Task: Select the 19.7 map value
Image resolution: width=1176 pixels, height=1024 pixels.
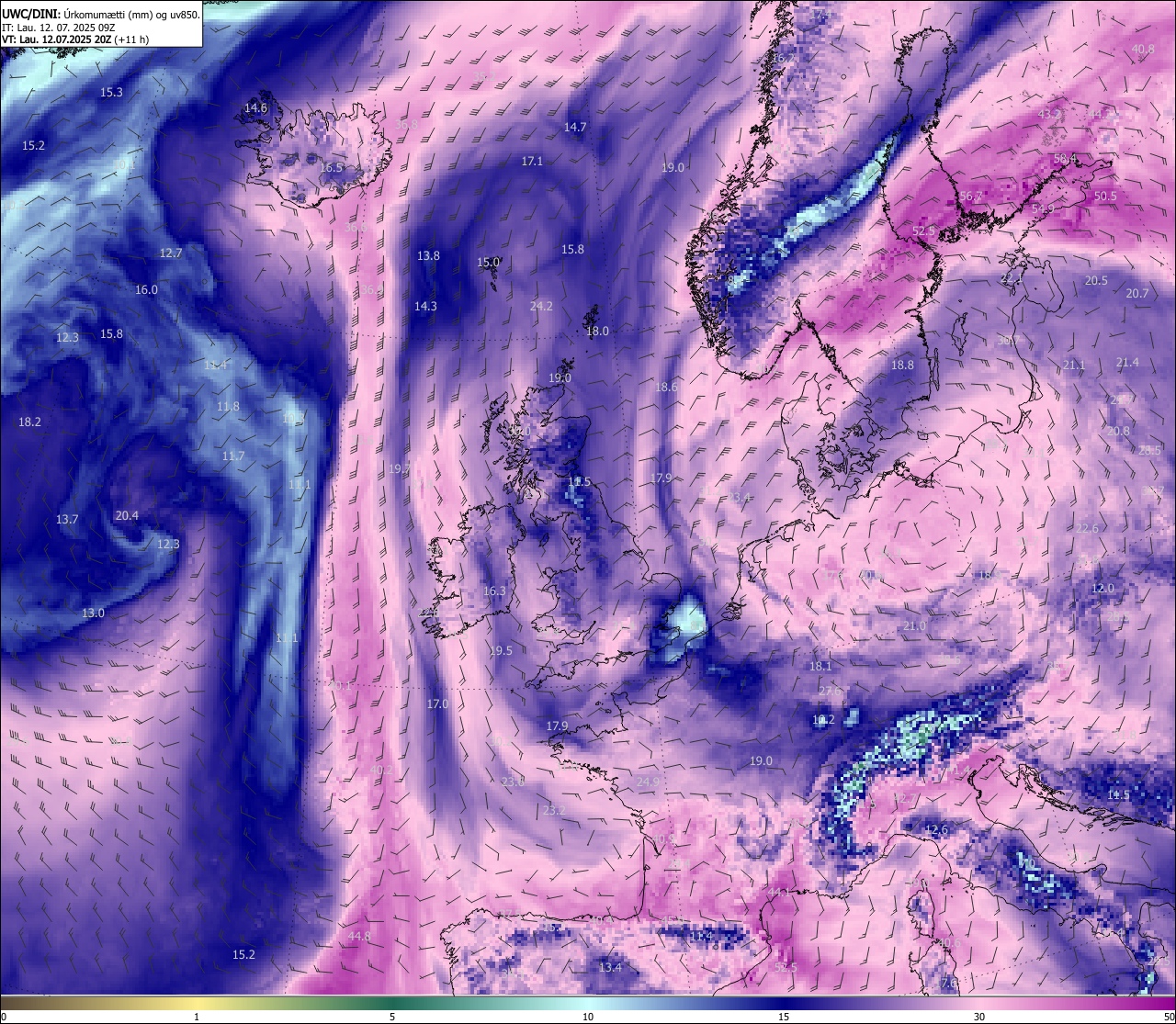Action: coord(399,468)
